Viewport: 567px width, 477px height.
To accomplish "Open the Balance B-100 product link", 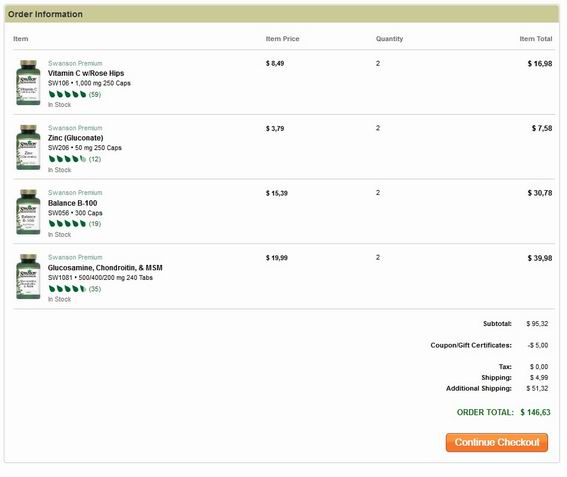I will pyautogui.click(x=72, y=203).
